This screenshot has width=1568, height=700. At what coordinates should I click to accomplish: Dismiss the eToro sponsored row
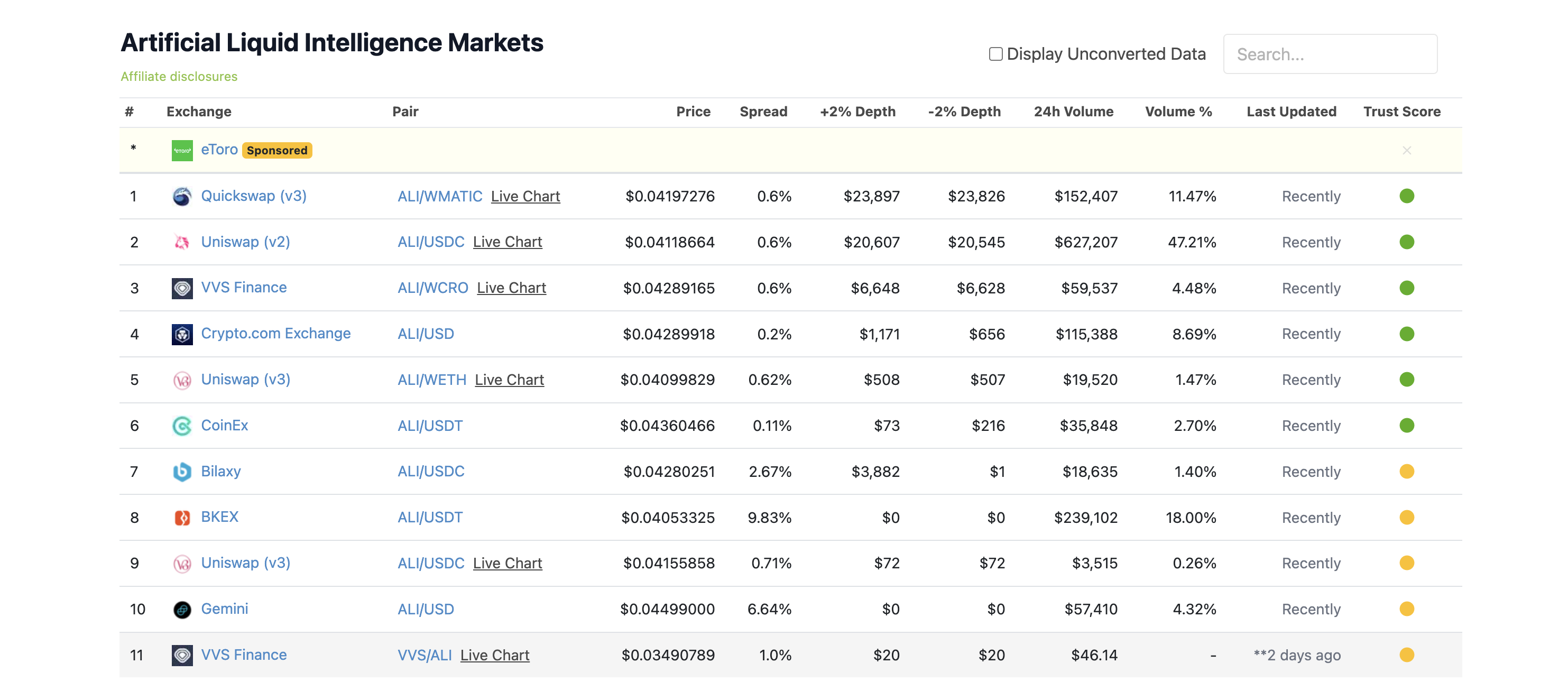1406,150
